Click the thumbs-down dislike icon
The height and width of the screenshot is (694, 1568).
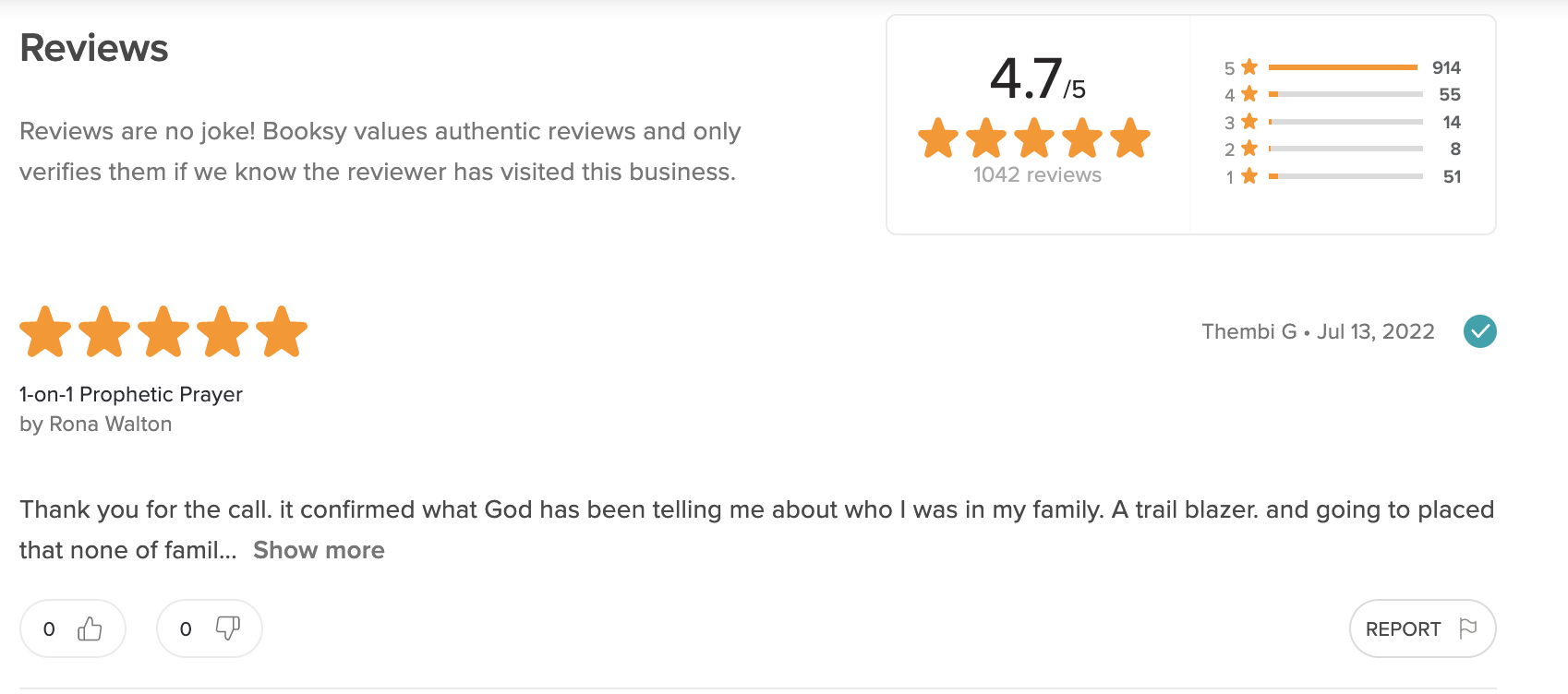click(x=227, y=628)
